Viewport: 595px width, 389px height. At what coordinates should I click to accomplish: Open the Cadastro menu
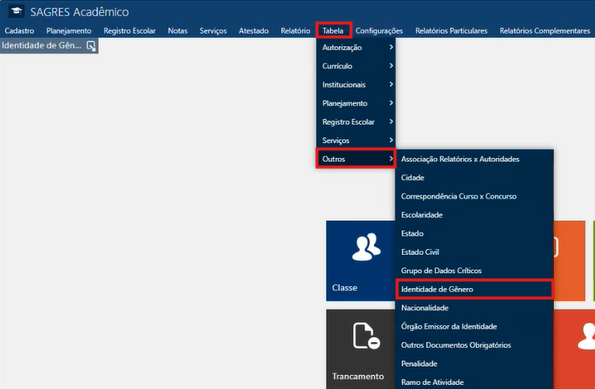pyautogui.click(x=19, y=31)
